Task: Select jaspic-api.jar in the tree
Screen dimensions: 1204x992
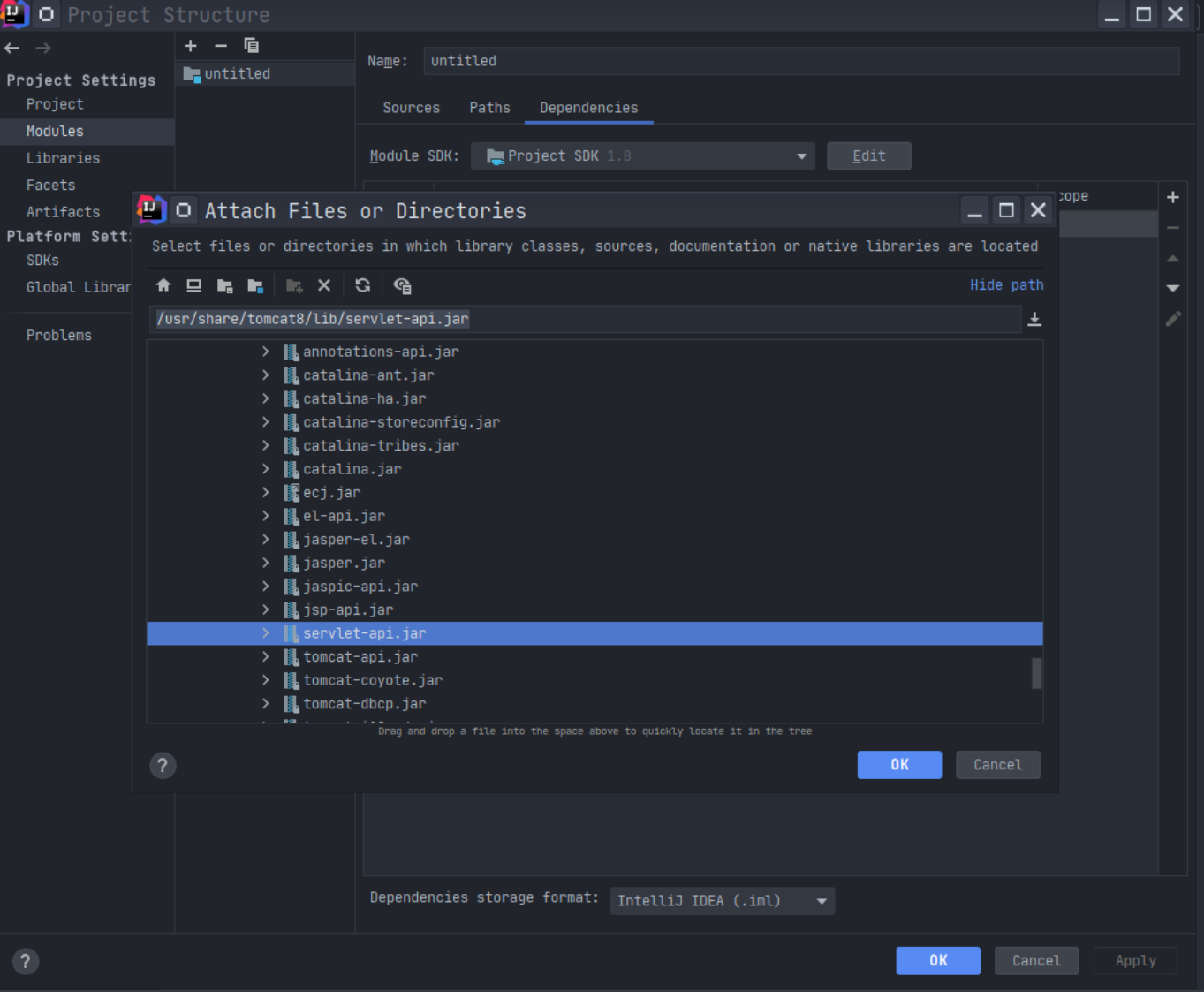Action: 360,587
